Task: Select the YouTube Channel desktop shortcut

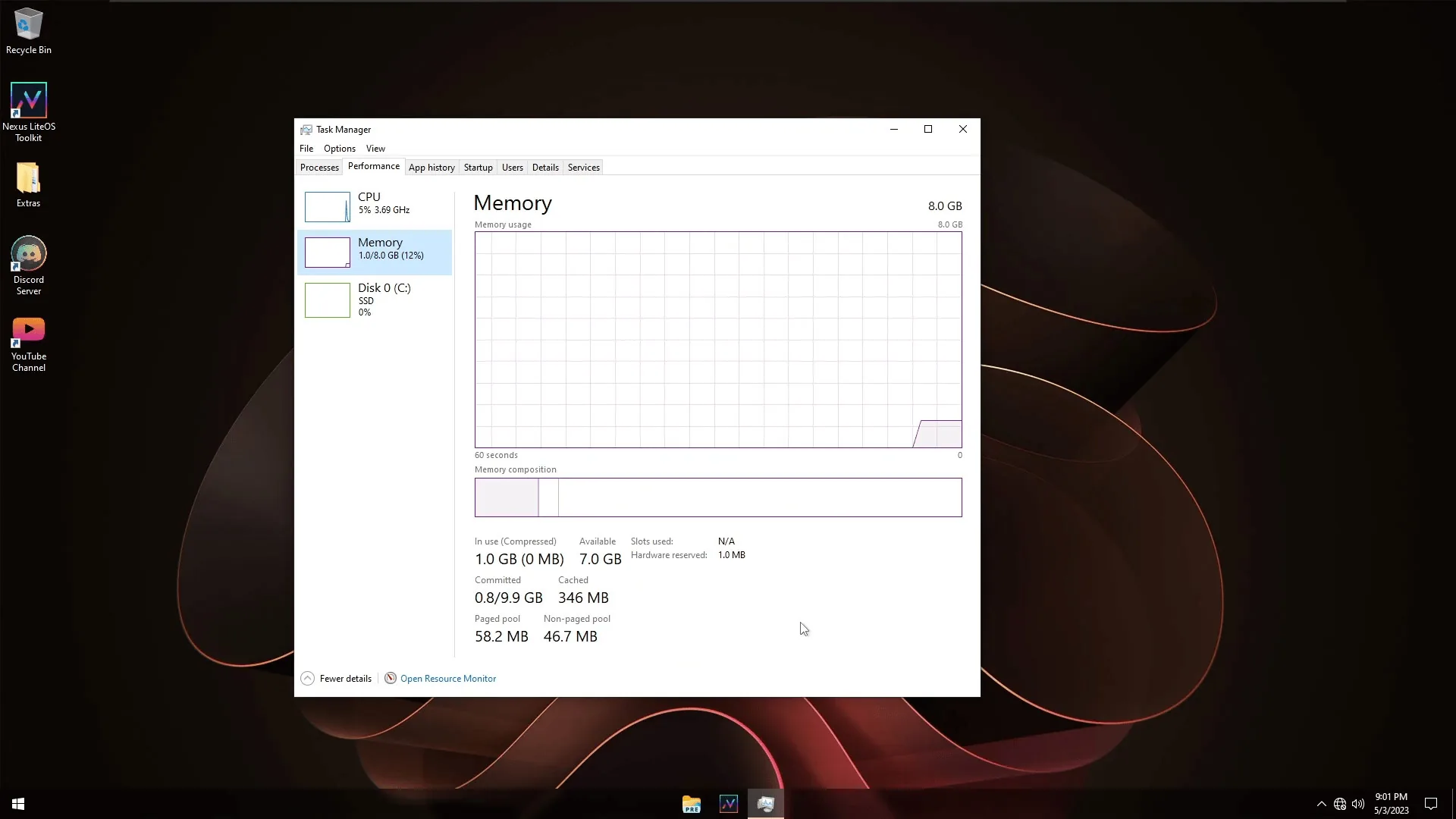Action: [28, 344]
